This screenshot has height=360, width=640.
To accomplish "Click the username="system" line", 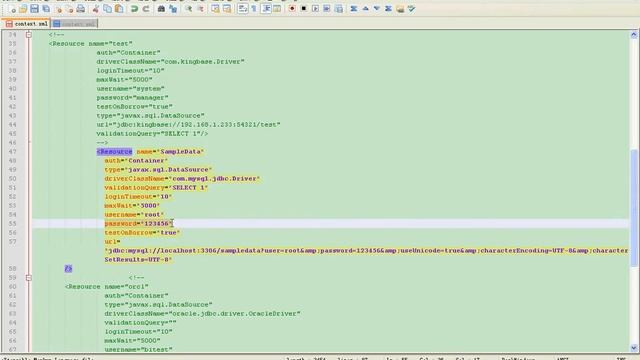I will [x=130, y=89].
